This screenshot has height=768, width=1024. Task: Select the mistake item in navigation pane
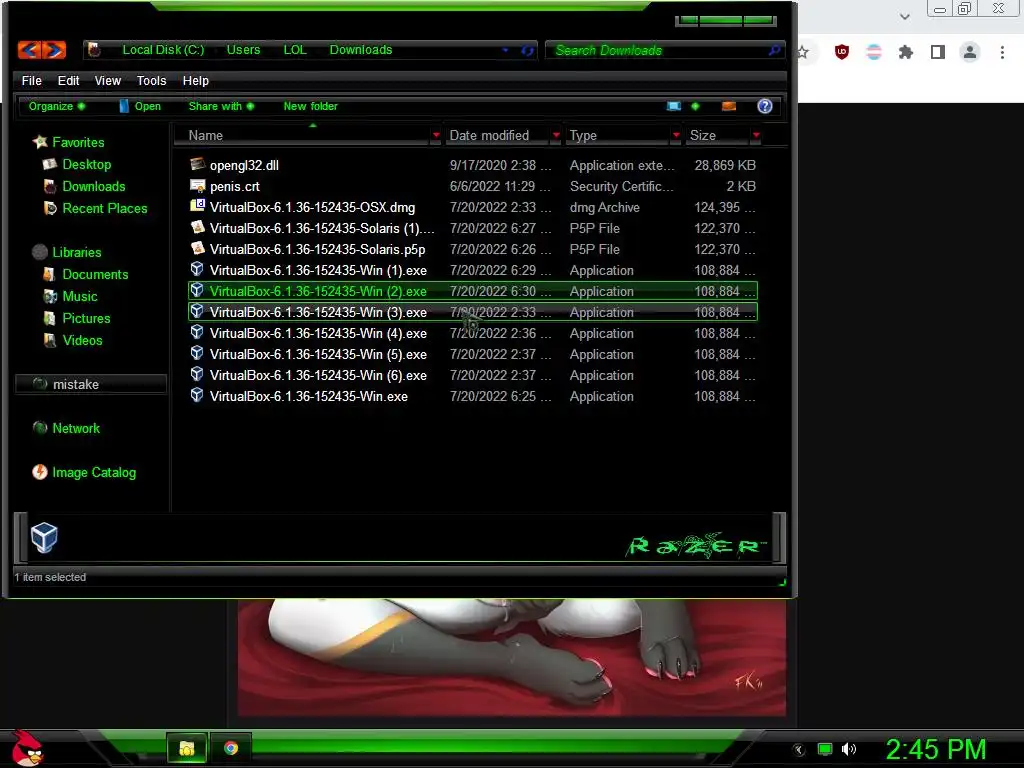91,385
